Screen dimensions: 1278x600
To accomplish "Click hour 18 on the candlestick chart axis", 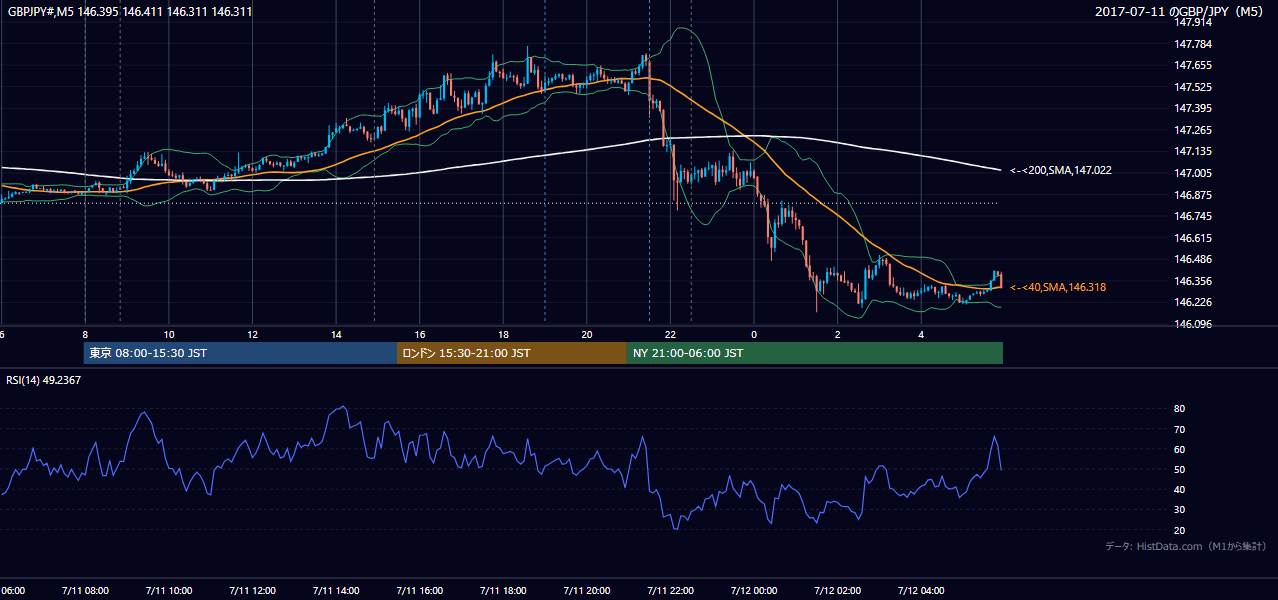I will click(x=503, y=334).
